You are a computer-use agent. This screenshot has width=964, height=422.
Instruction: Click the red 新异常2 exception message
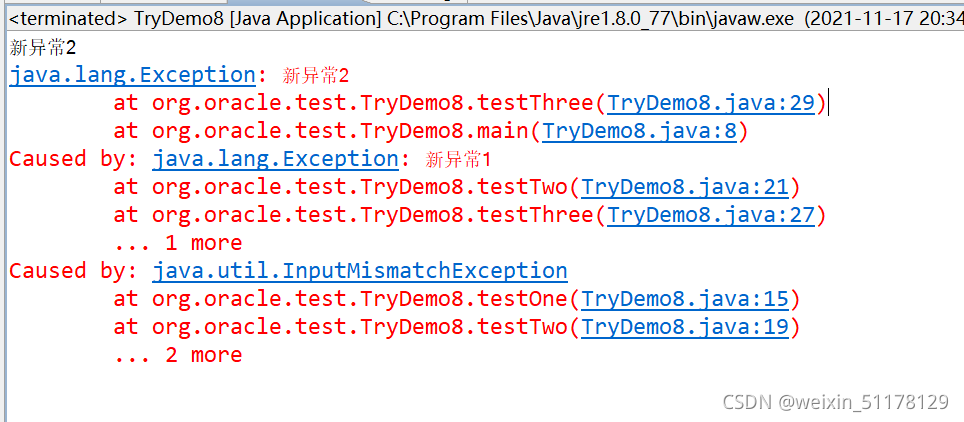pos(316,75)
